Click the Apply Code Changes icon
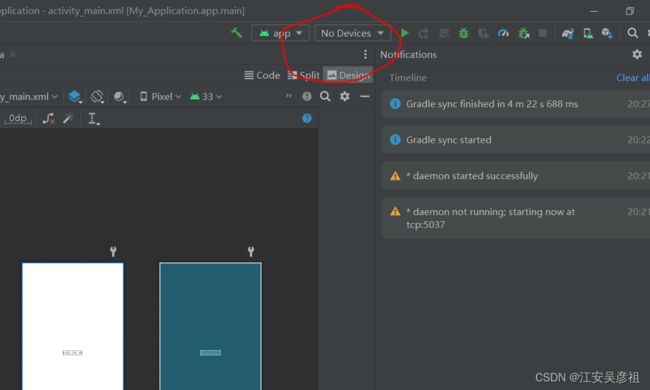Screen dimensions: 650x390 [x=444, y=33]
